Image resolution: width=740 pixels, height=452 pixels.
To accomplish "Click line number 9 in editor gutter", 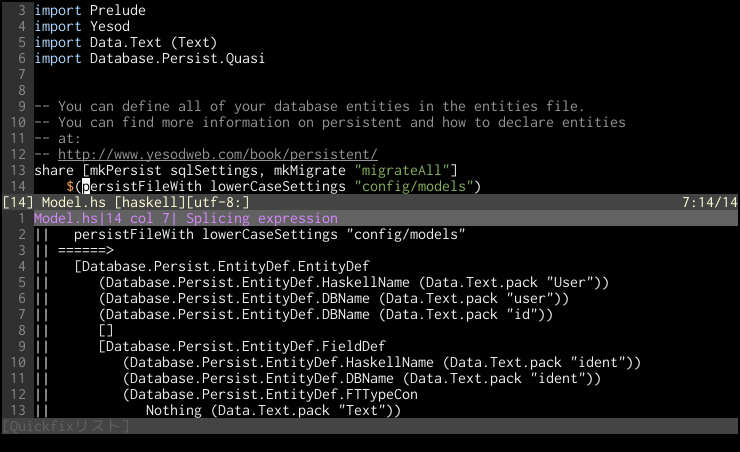I will 21,106.
